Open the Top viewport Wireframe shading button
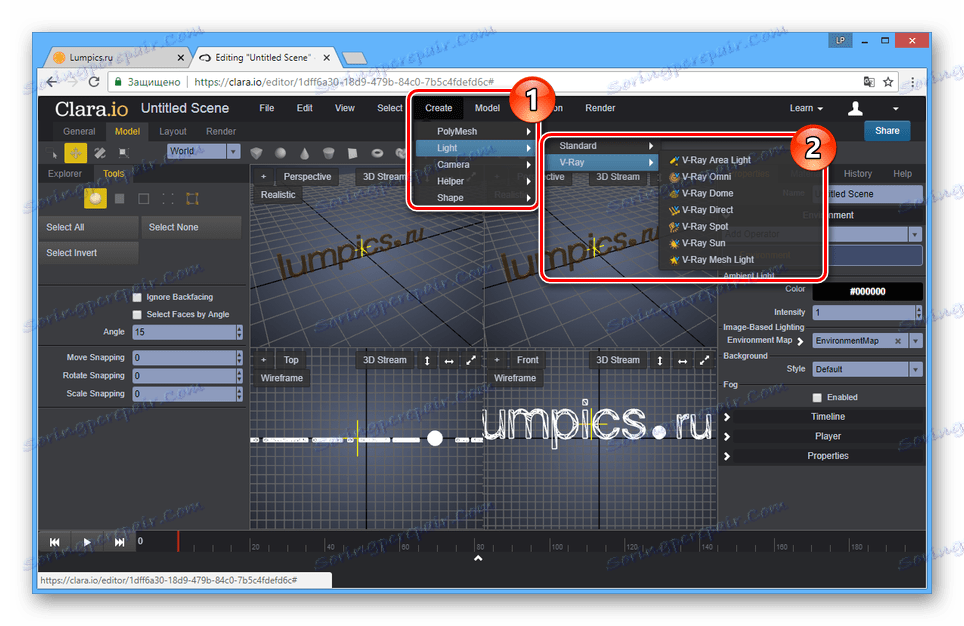This screenshot has width=964, height=626. [x=282, y=378]
